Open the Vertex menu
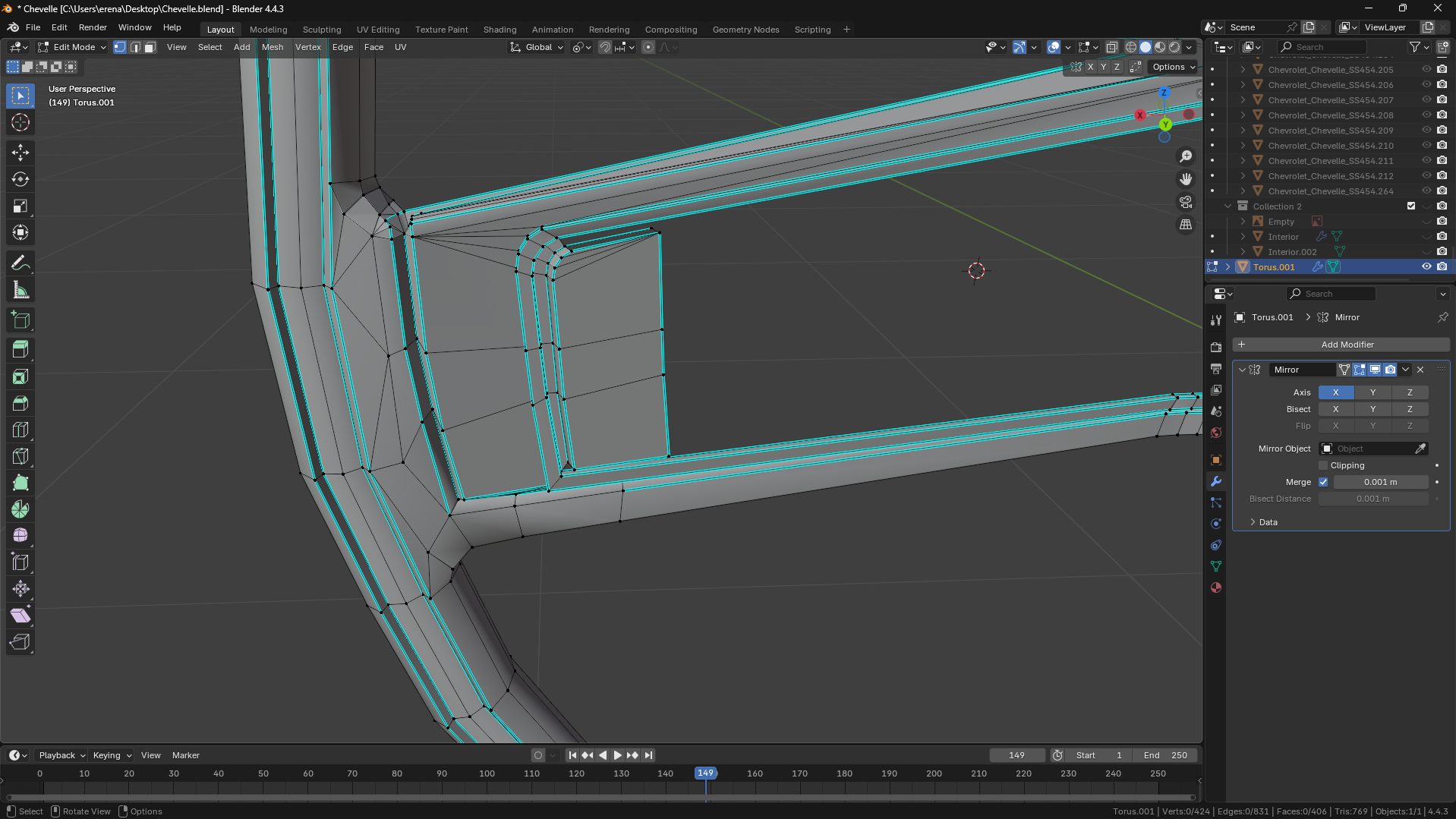Image resolution: width=1456 pixels, height=819 pixels. (x=308, y=47)
